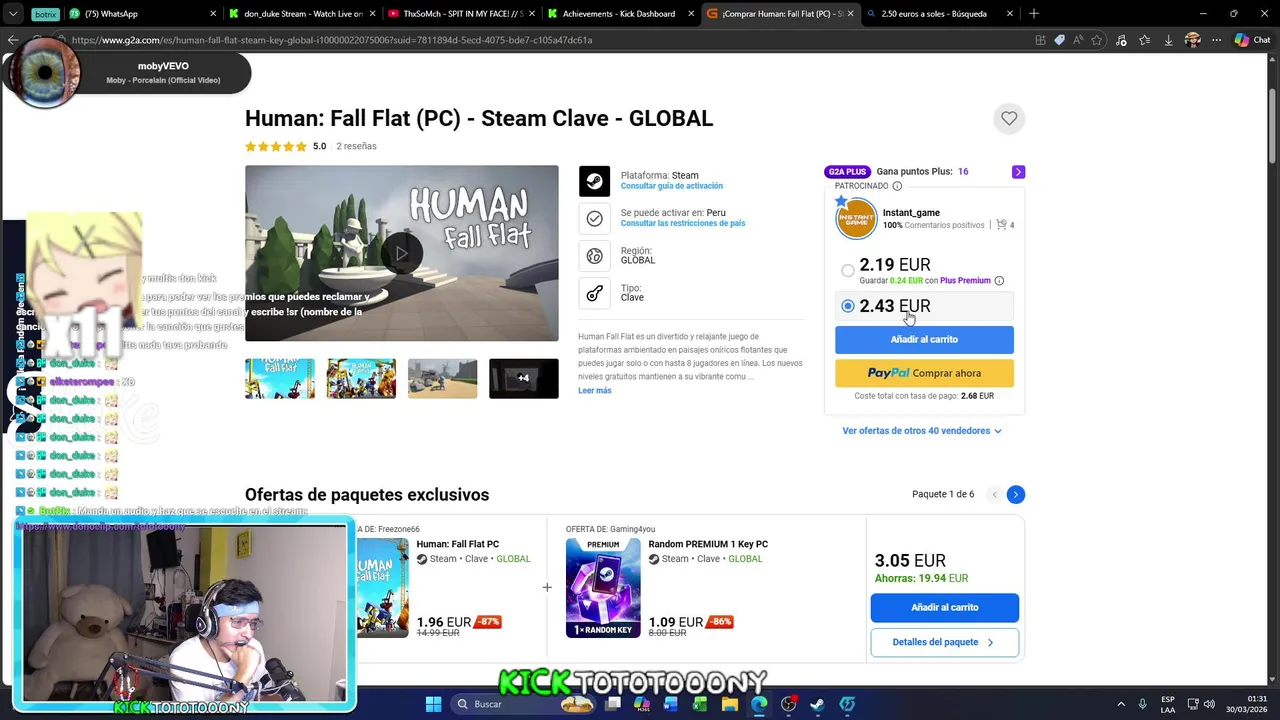Image resolution: width=1280 pixels, height=720 pixels.
Task: Switch to Achievements Kick Dashboard tab
Action: [x=620, y=14]
